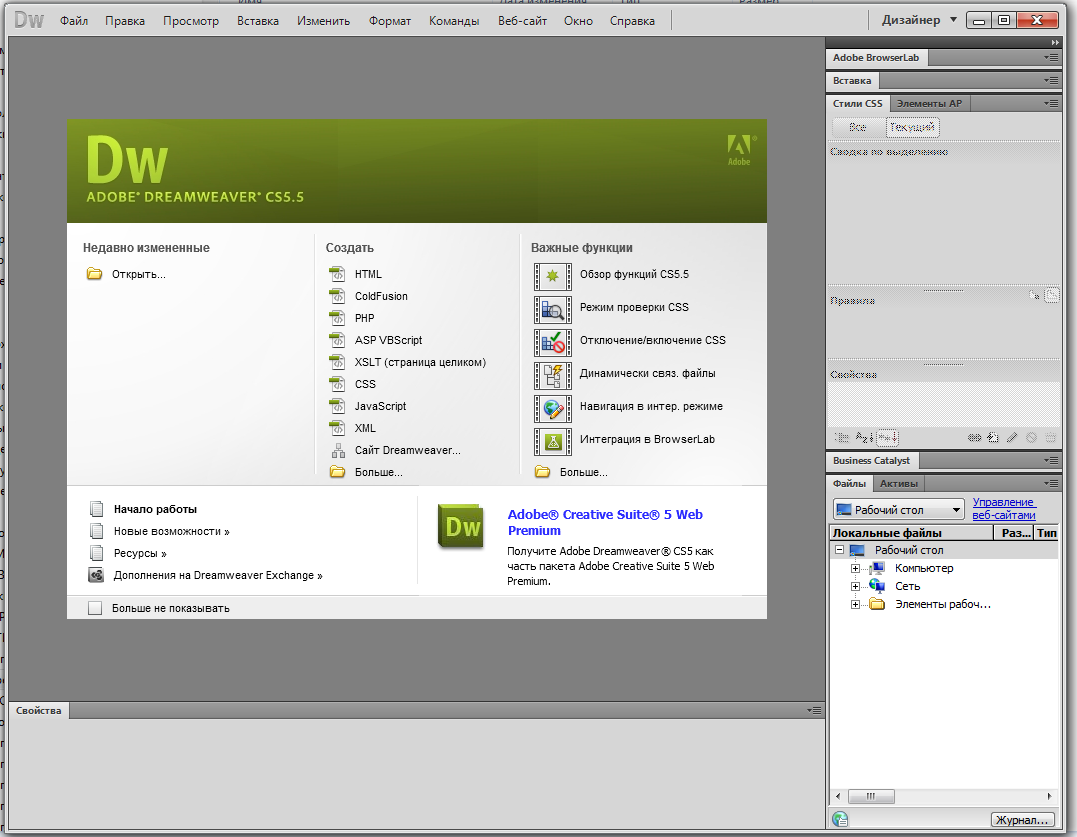Expand the Элементы рабоч... tree node
The width and height of the screenshot is (1077, 837).
point(855,604)
